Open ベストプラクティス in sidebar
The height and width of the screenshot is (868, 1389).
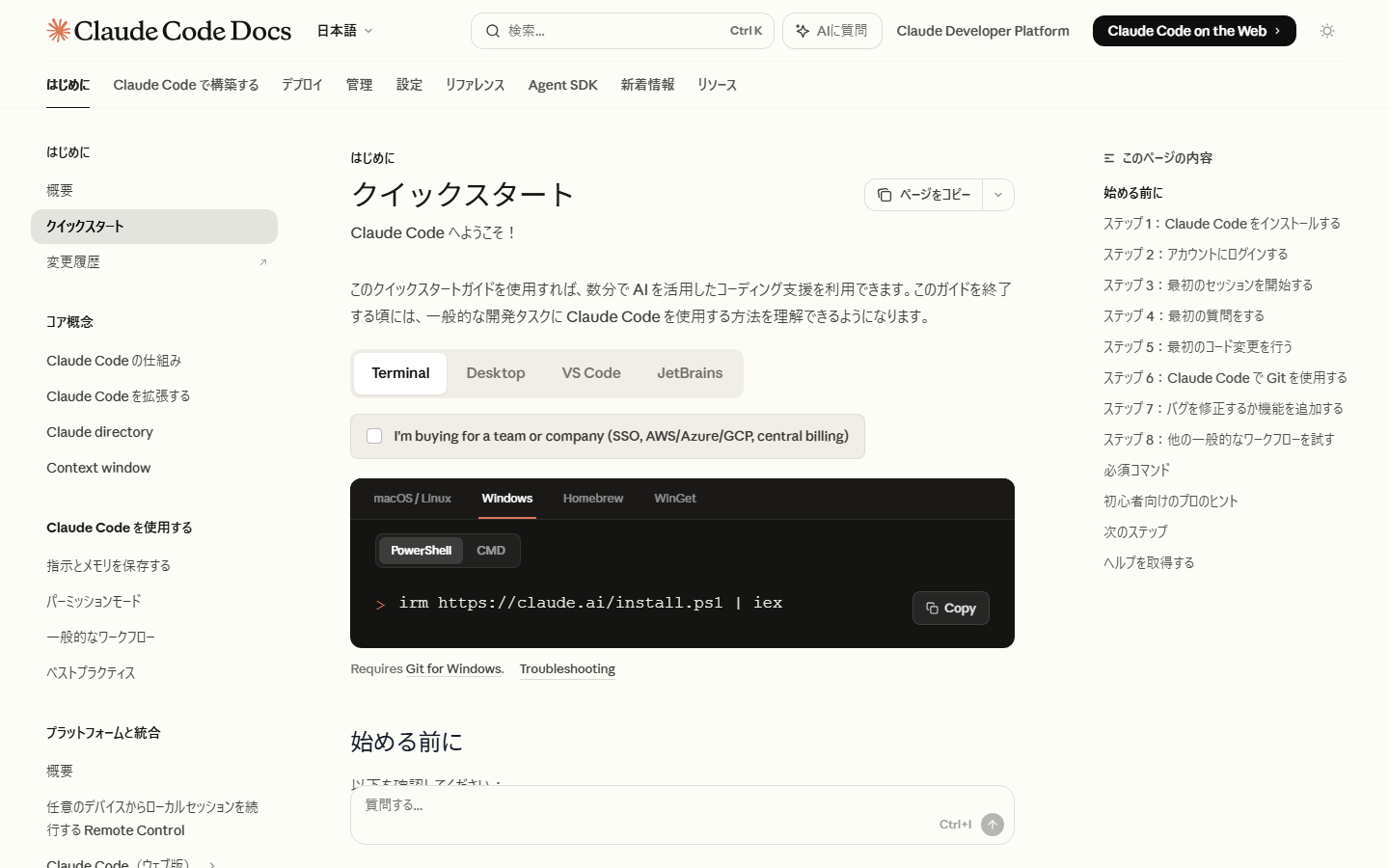point(154,673)
